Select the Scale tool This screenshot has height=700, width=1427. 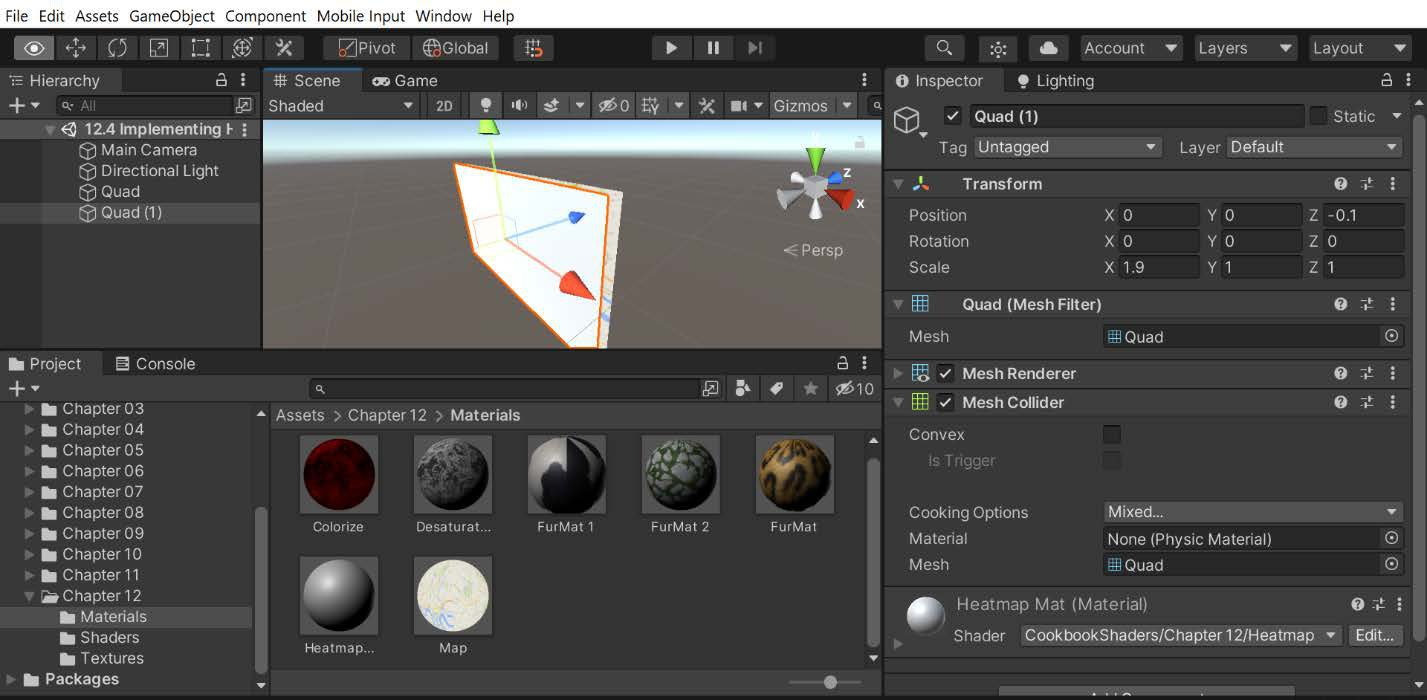pyautogui.click(x=159, y=48)
